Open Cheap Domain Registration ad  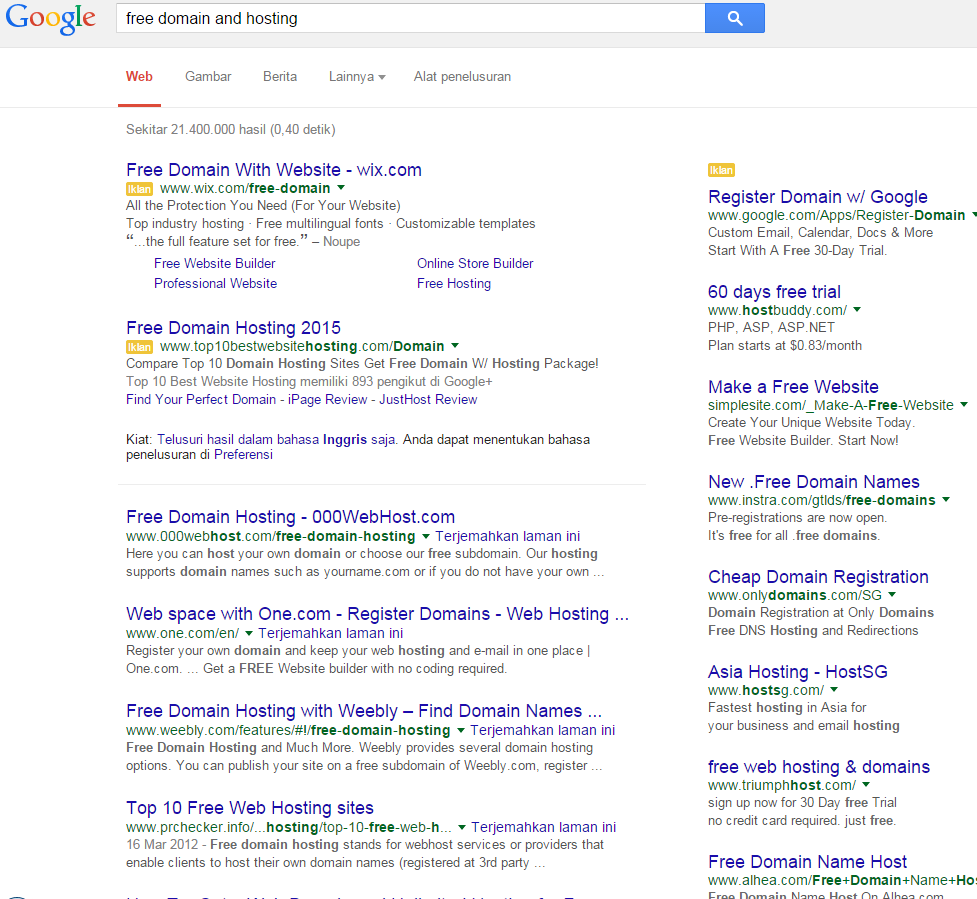coord(818,577)
